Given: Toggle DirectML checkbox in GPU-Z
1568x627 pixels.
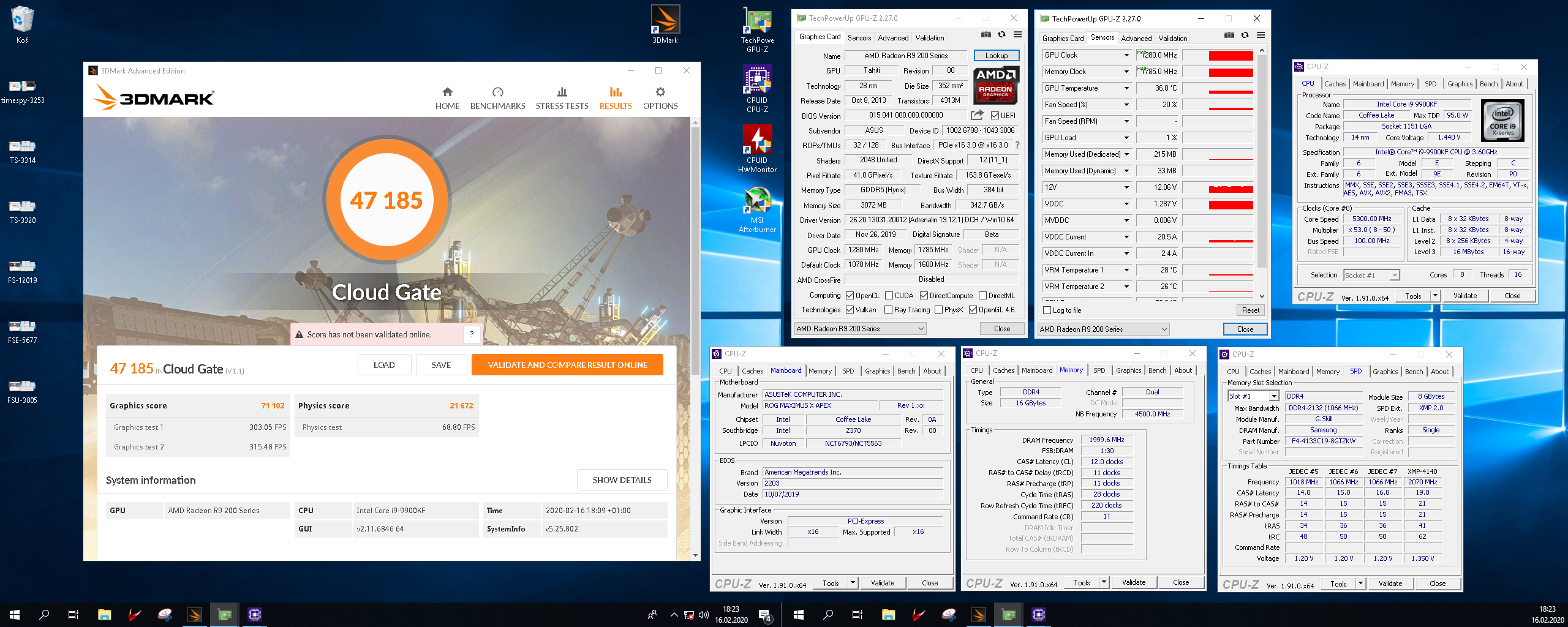Looking at the screenshot, I should (x=982, y=296).
